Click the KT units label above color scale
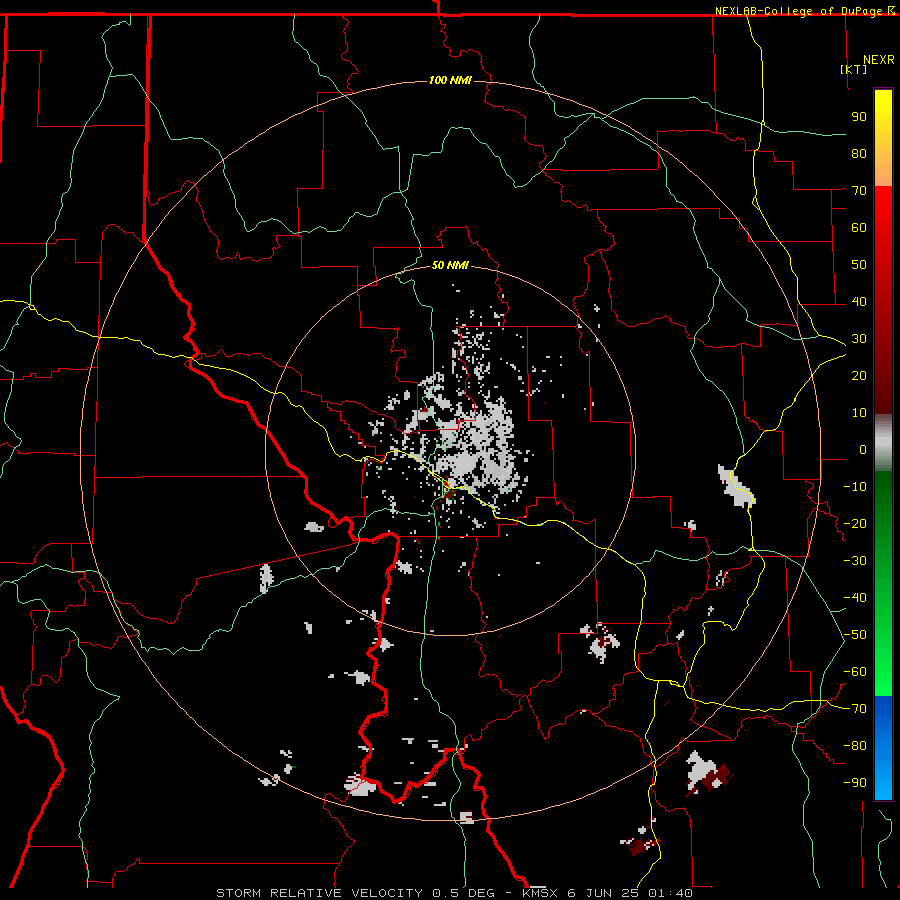This screenshot has height=900, width=900. [854, 69]
